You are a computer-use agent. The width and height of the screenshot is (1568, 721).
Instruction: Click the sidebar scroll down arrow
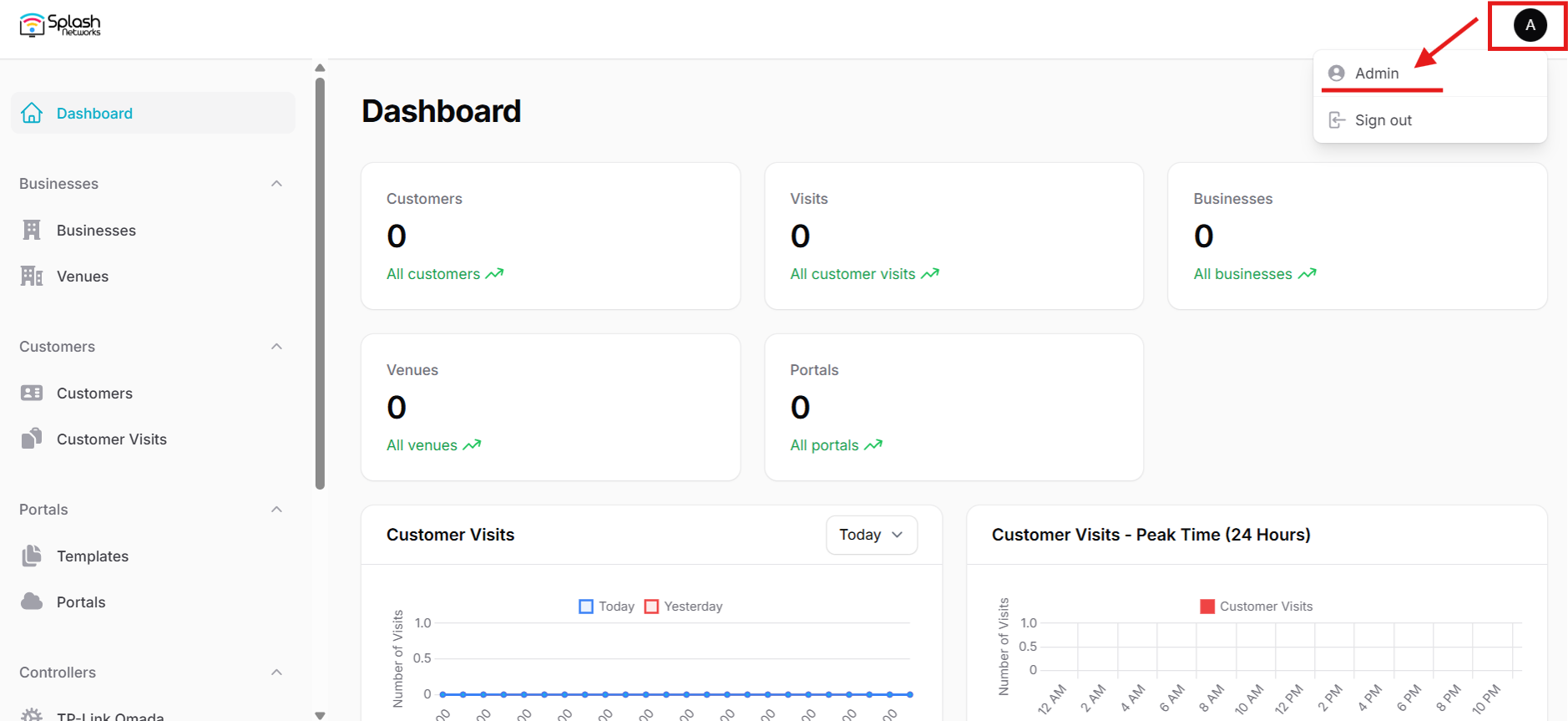click(x=320, y=715)
